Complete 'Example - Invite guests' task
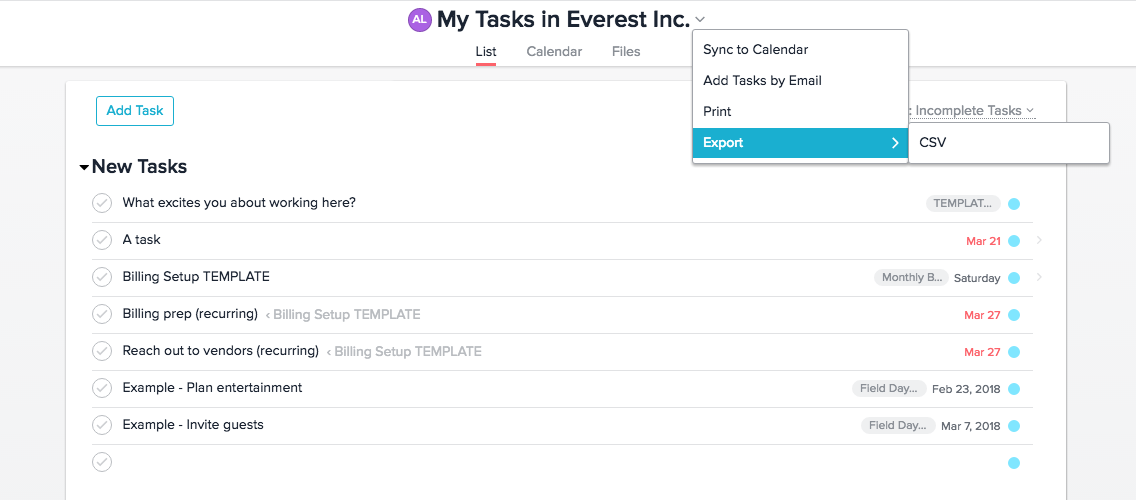The image size is (1136, 500). (102, 425)
